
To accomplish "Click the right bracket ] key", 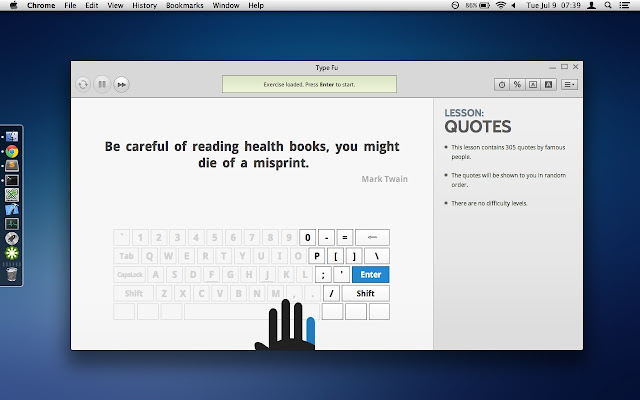I will click(354, 256).
